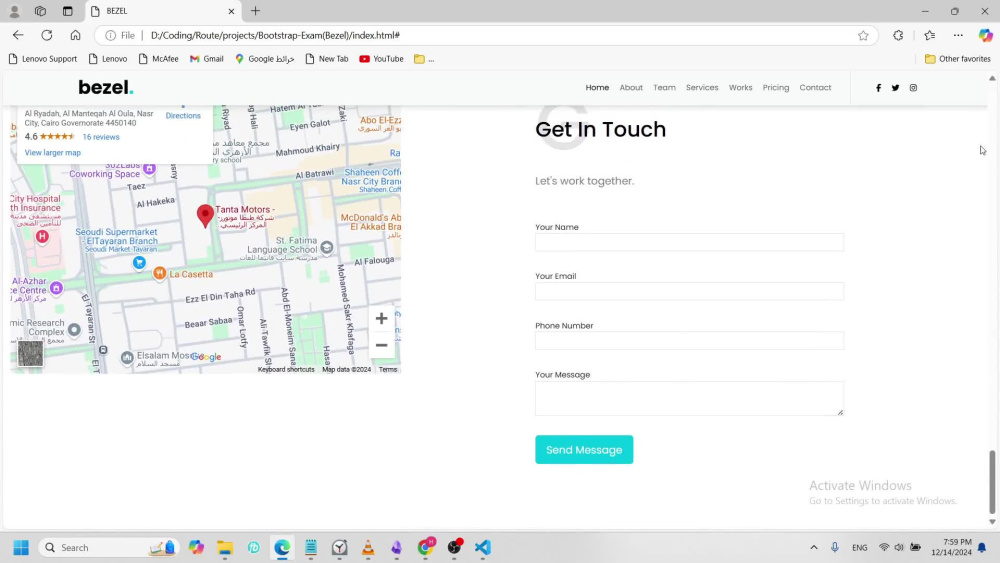Focus the Your Message textarea
The width and height of the screenshot is (1000, 563).
(x=689, y=398)
